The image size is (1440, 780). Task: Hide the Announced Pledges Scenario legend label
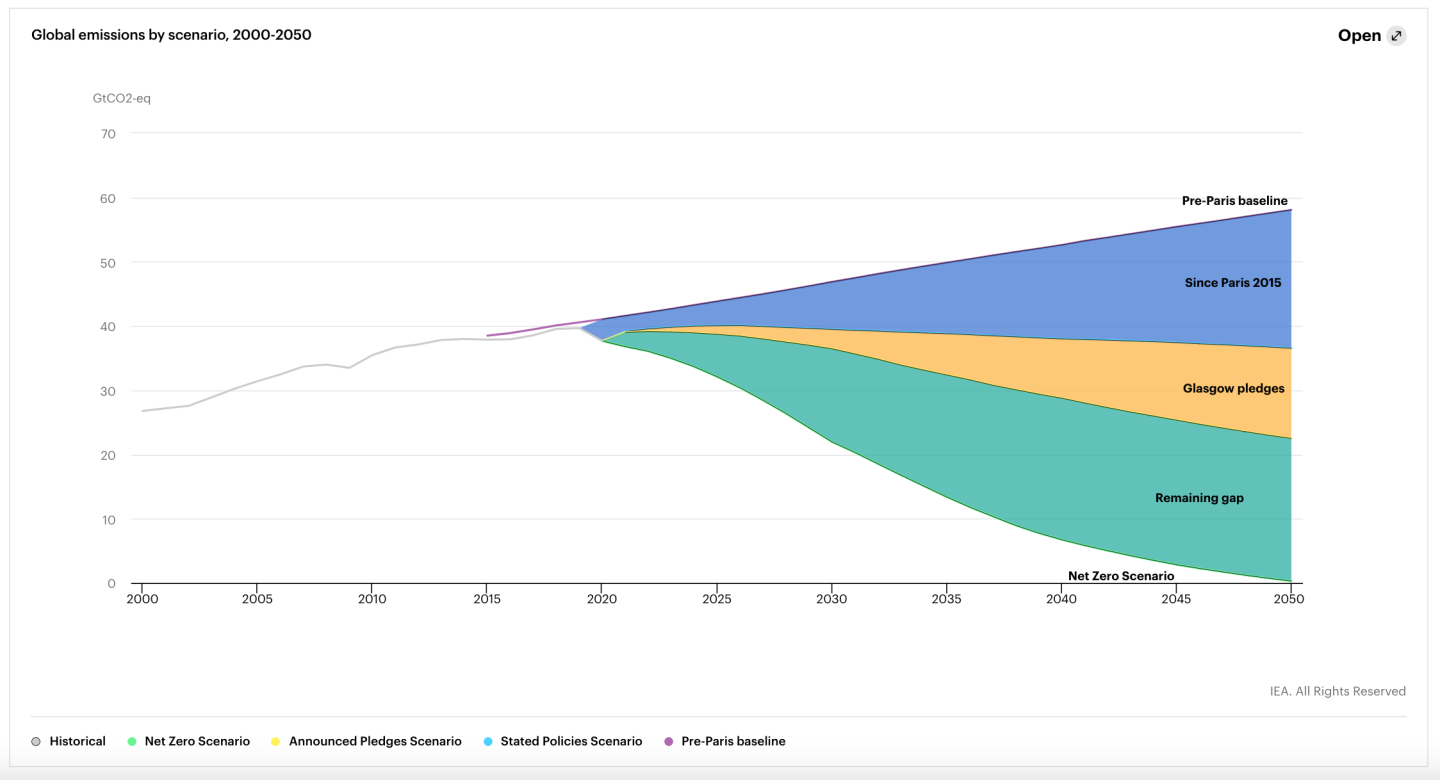(375, 742)
